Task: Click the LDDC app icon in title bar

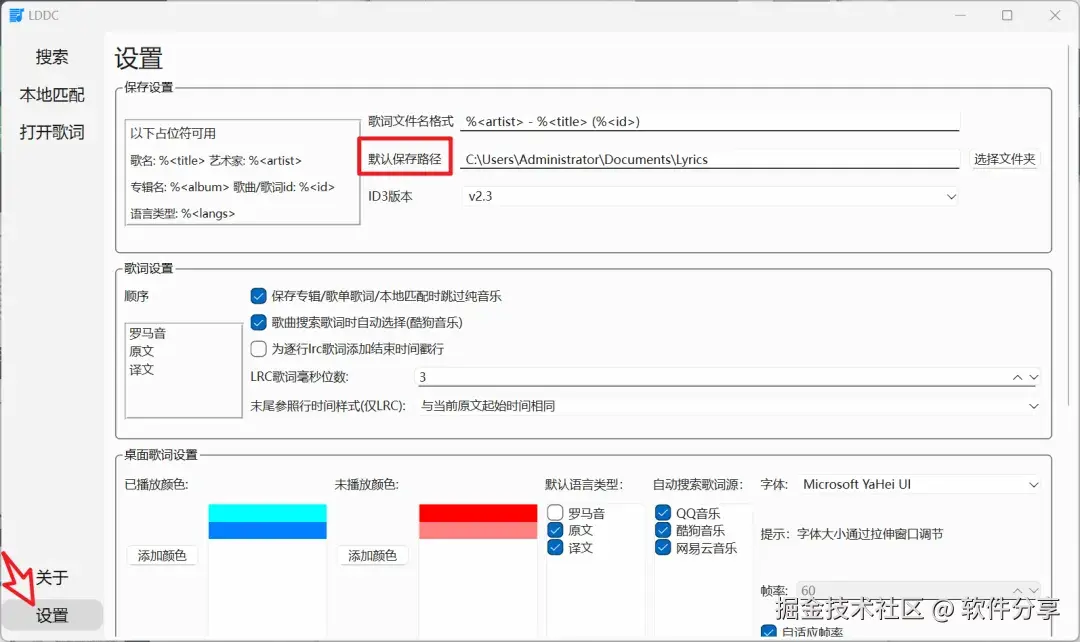Action: tap(16, 15)
